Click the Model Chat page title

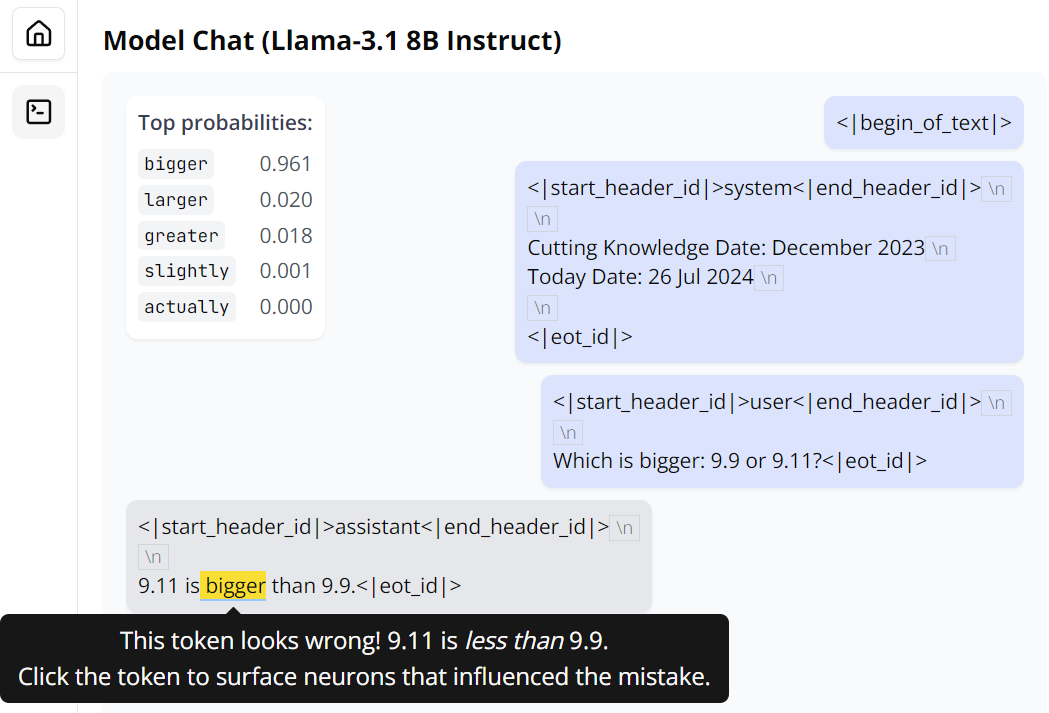coord(332,41)
